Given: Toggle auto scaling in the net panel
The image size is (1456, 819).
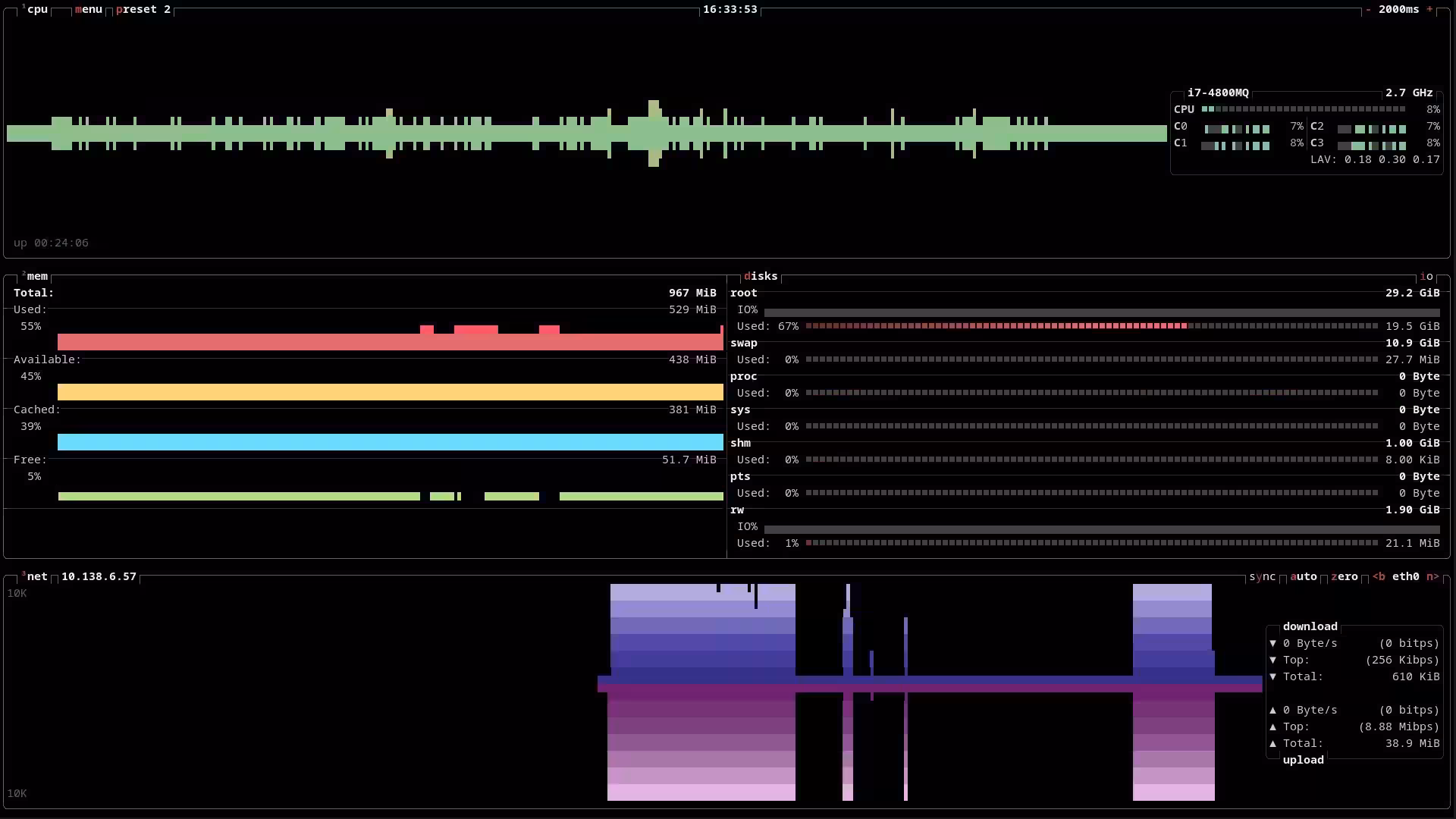Looking at the screenshot, I should 1304,576.
